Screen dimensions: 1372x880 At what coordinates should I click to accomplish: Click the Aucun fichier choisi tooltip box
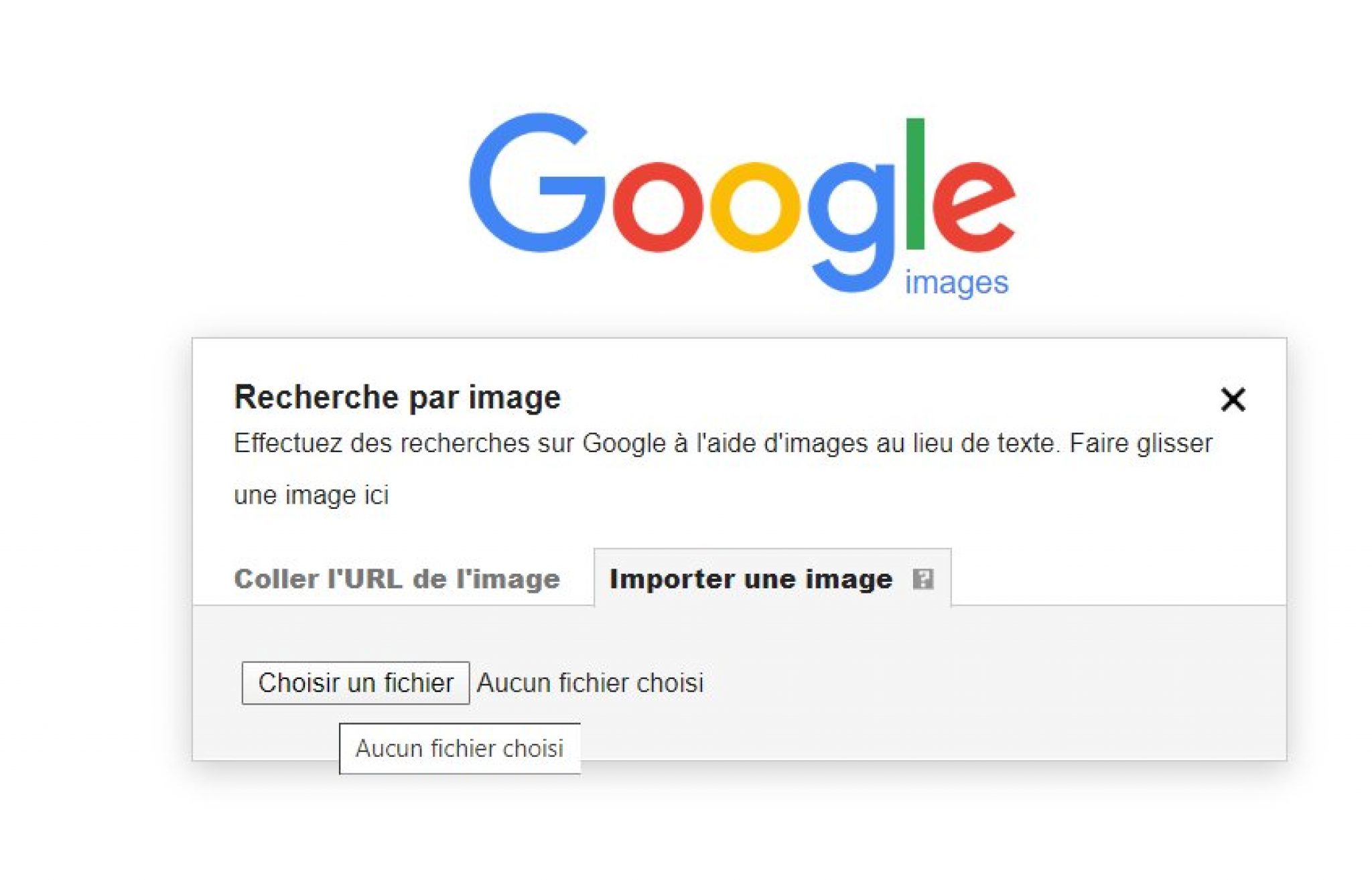click(x=460, y=748)
